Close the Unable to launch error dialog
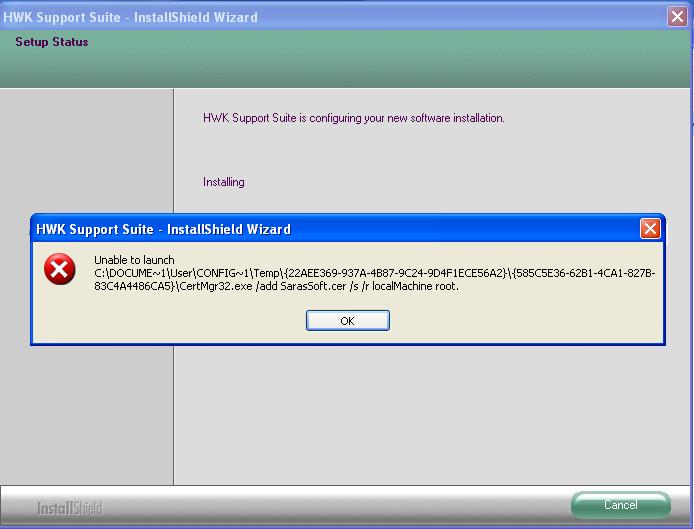Viewport: 694px width, 529px height. (x=650, y=229)
